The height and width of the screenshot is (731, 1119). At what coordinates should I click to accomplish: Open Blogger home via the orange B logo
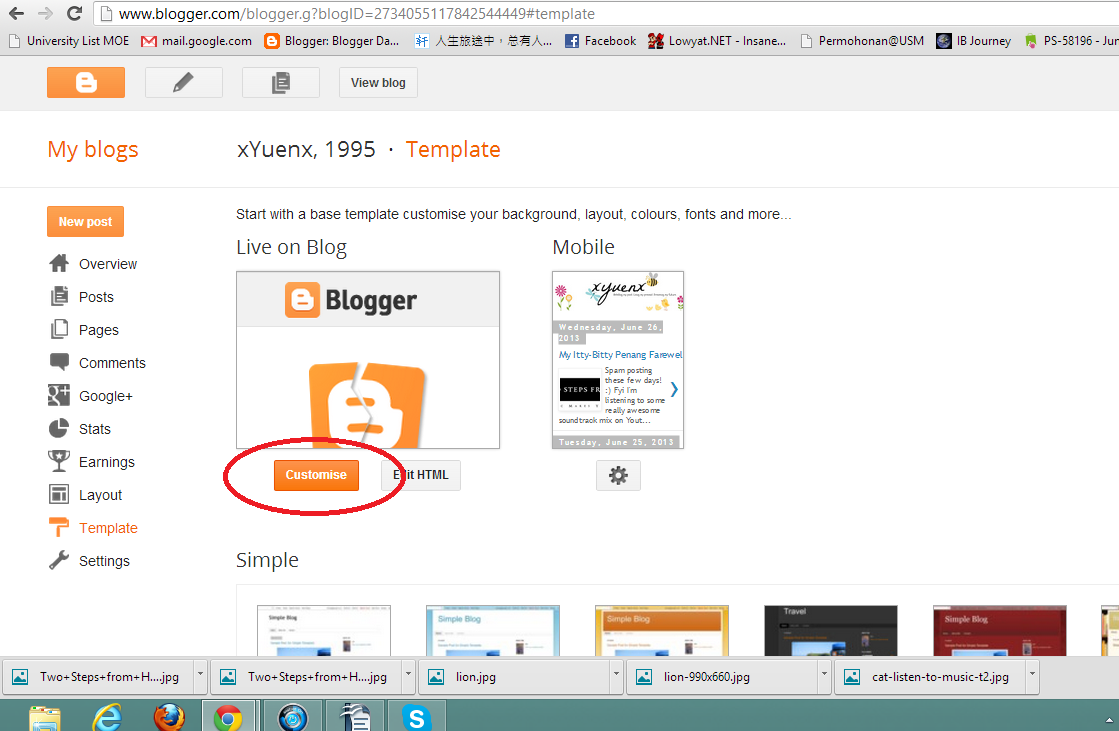[x=86, y=82]
